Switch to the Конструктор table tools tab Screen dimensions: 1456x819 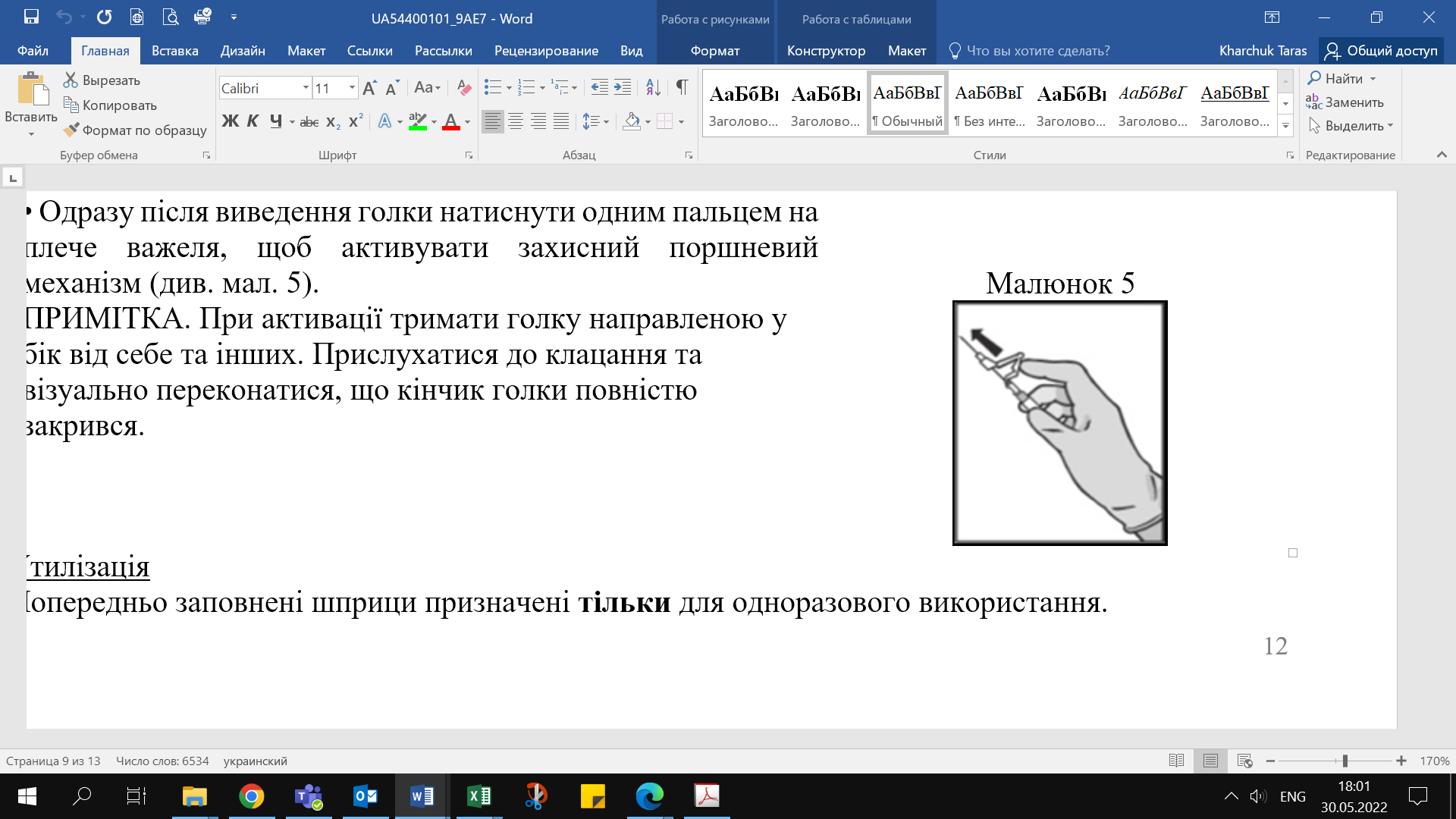[x=826, y=51]
